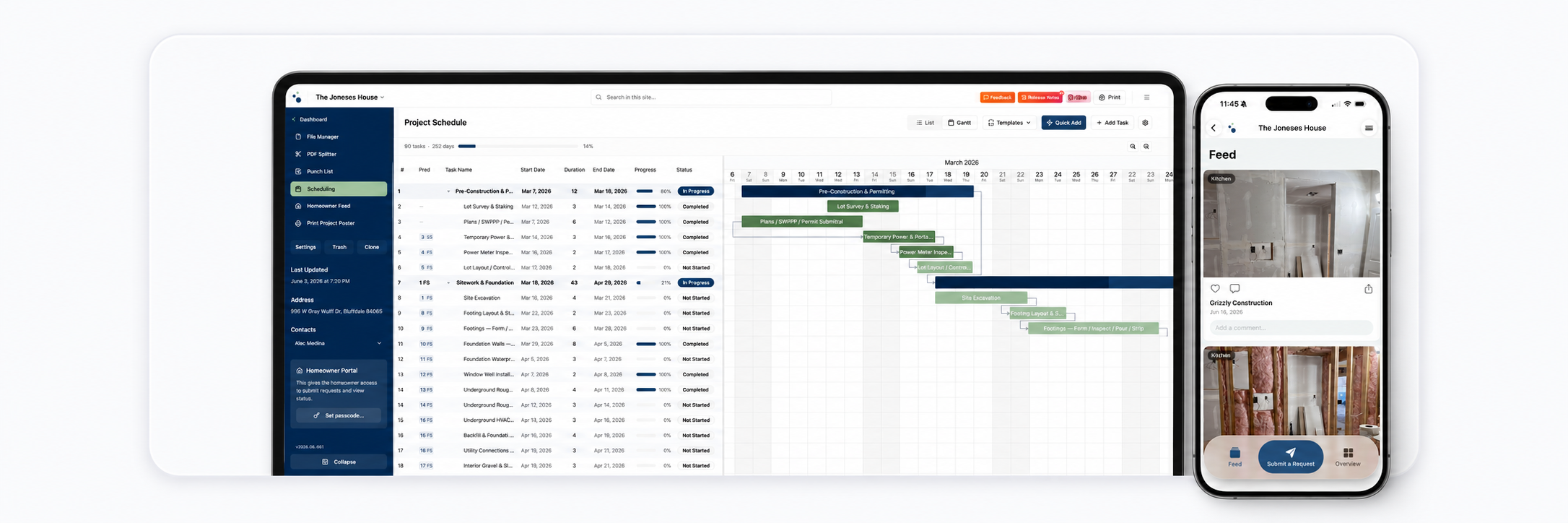Click the Print button in the header
The height and width of the screenshot is (523, 1568).
(x=1110, y=97)
